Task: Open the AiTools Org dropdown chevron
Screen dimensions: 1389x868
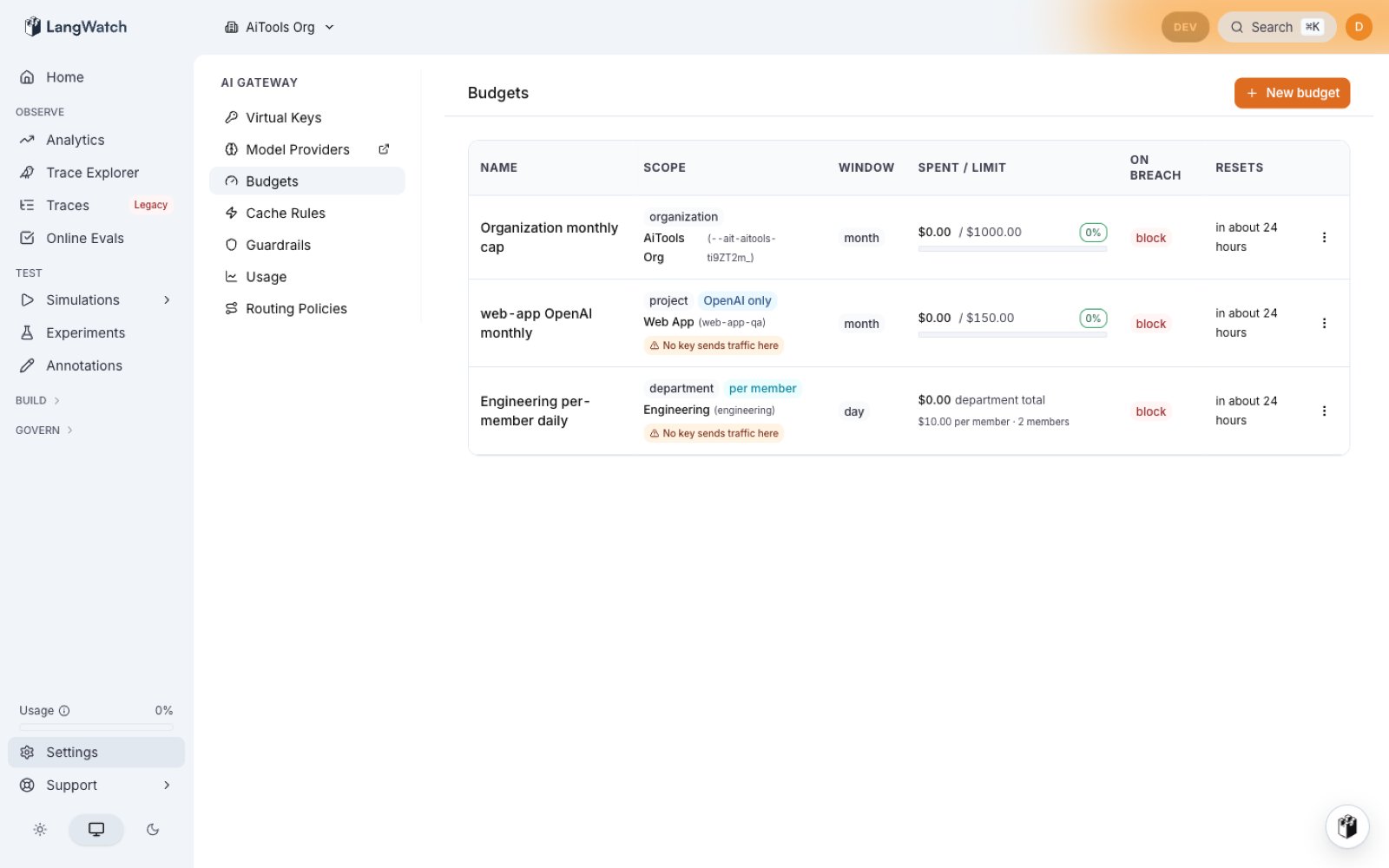Action: (x=329, y=27)
